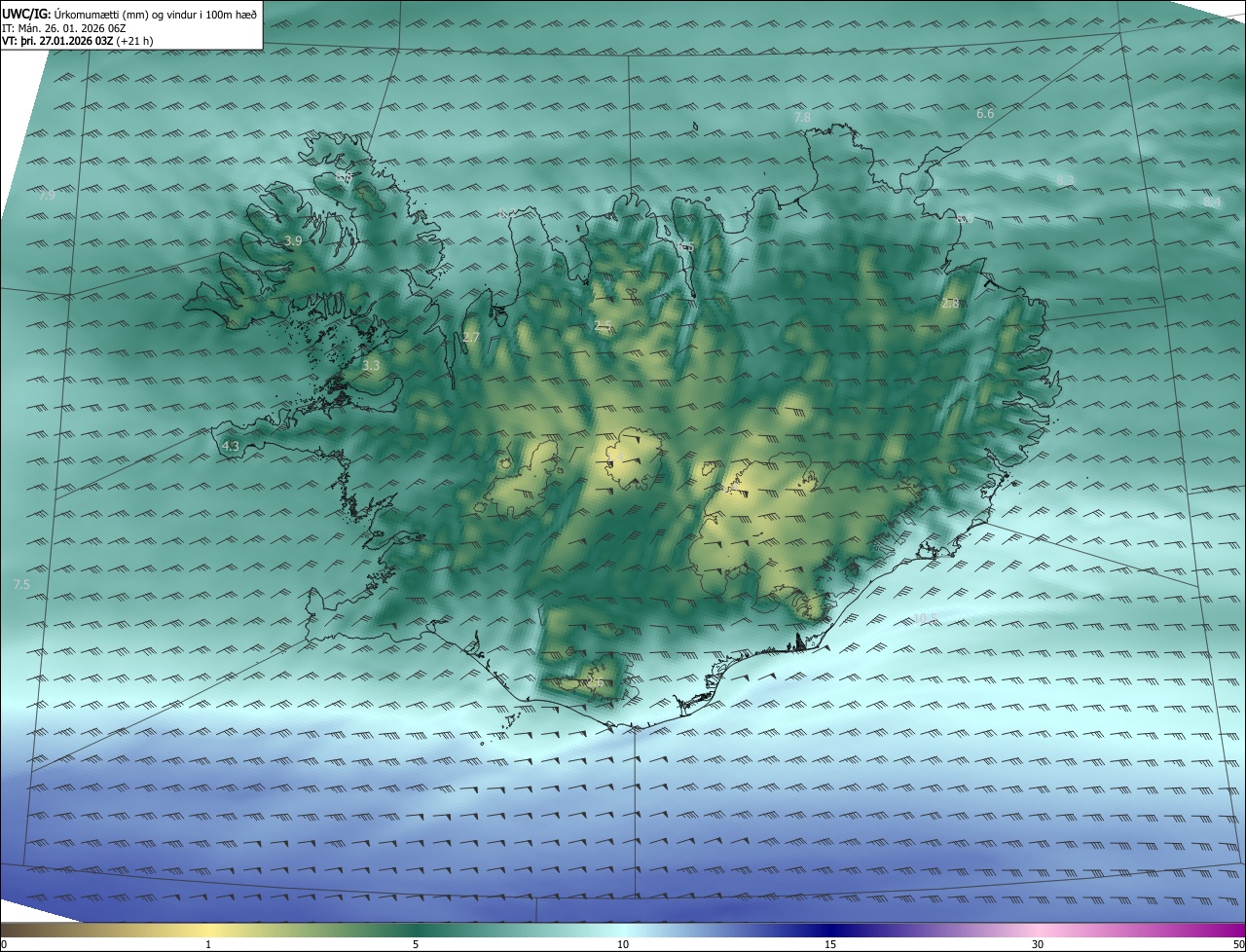Viewport: 1246px width, 952px height.
Task: Click the 3.9 value label in the Westfjords
Action: pos(293,240)
